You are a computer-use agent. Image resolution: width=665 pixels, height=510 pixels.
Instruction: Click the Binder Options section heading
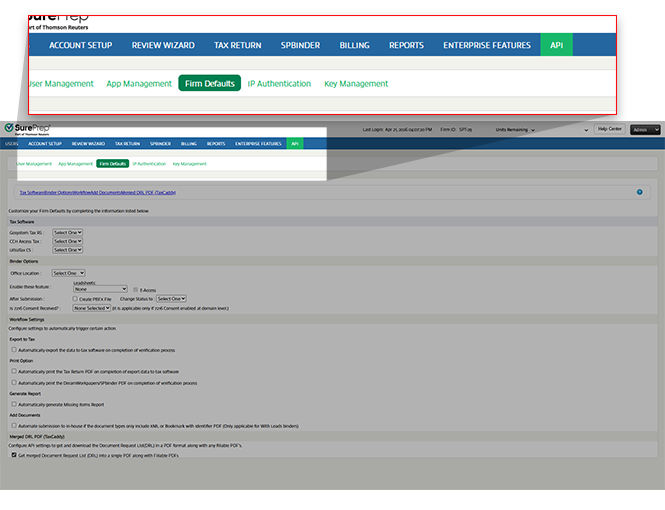point(24,261)
